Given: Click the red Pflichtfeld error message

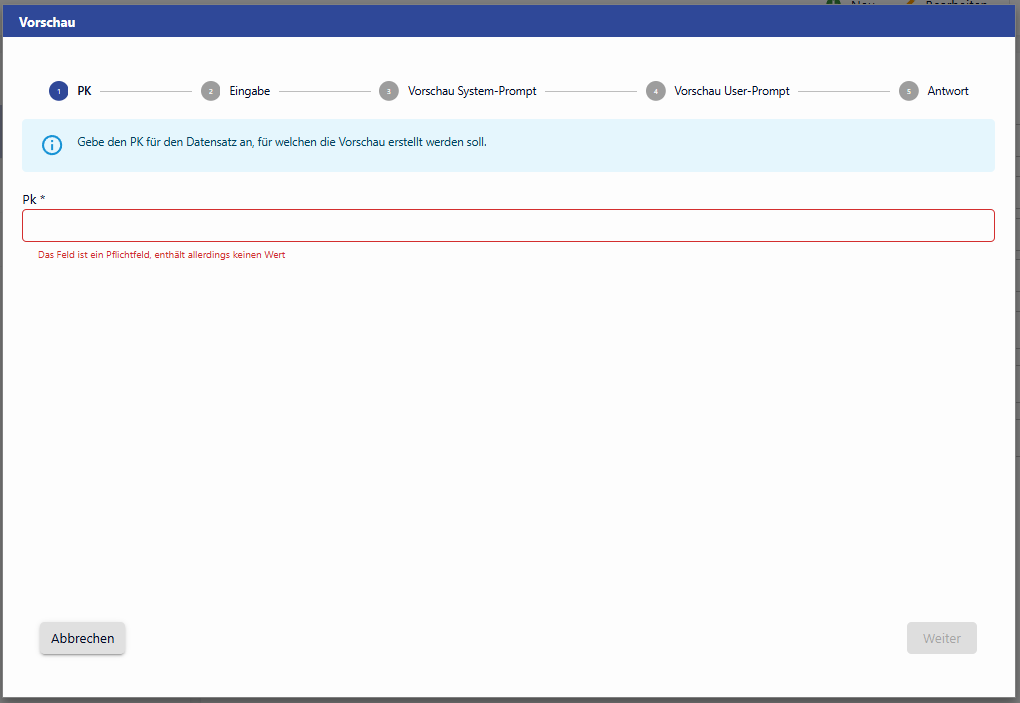Looking at the screenshot, I should (x=162, y=255).
